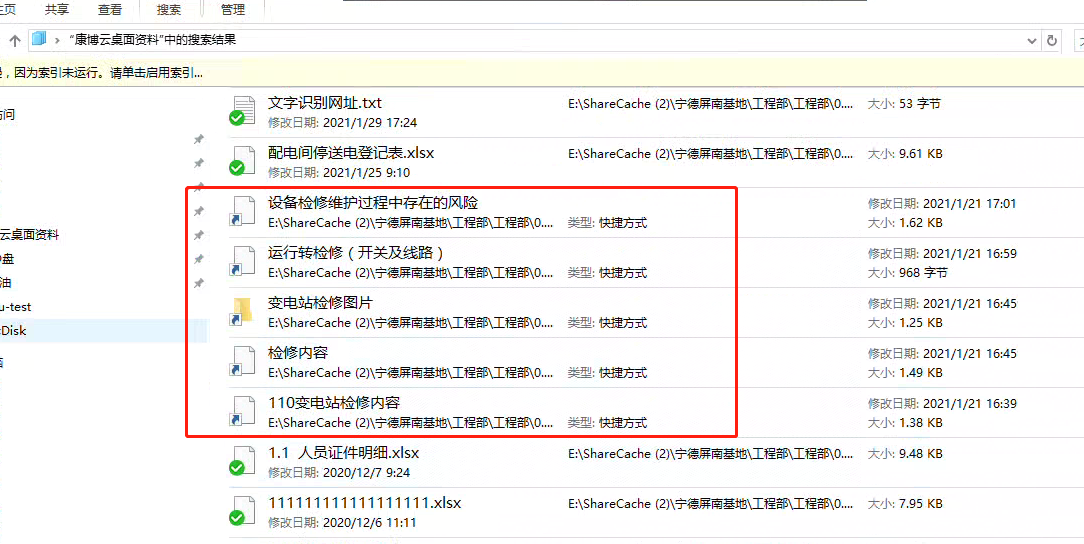Select the 1111111111111111.xlsx file name
The height and width of the screenshot is (544, 1084).
click(364, 503)
